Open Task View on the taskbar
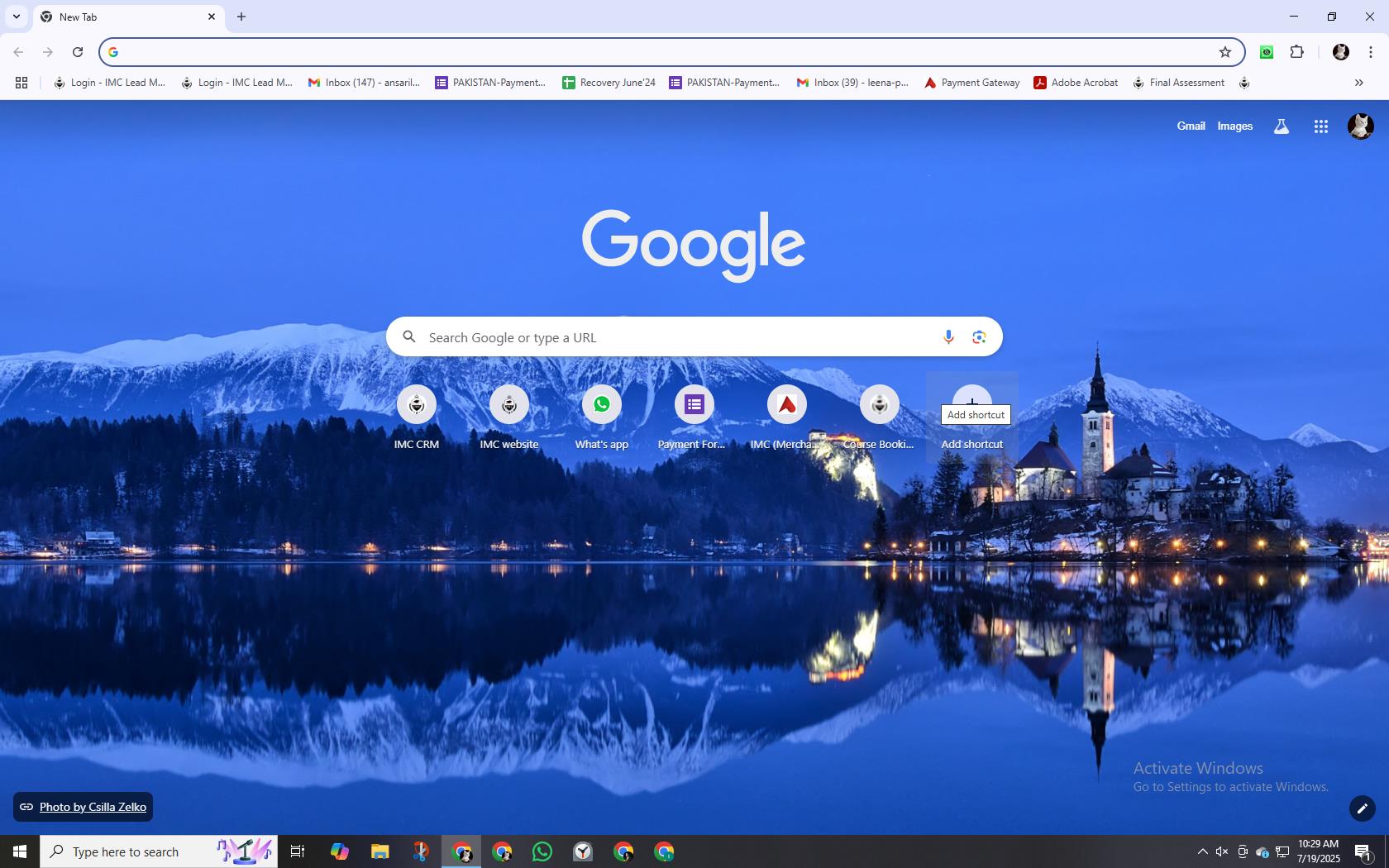Viewport: 1389px width, 868px height. pyautogui.click(x=298, y=851)
